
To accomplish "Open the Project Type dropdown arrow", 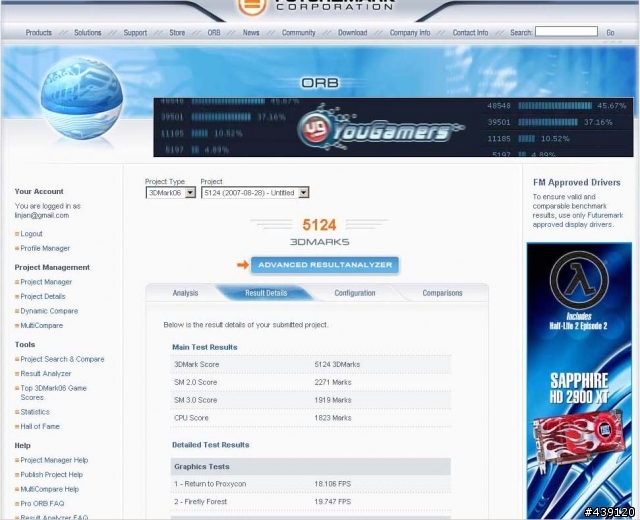I will 190,193.
